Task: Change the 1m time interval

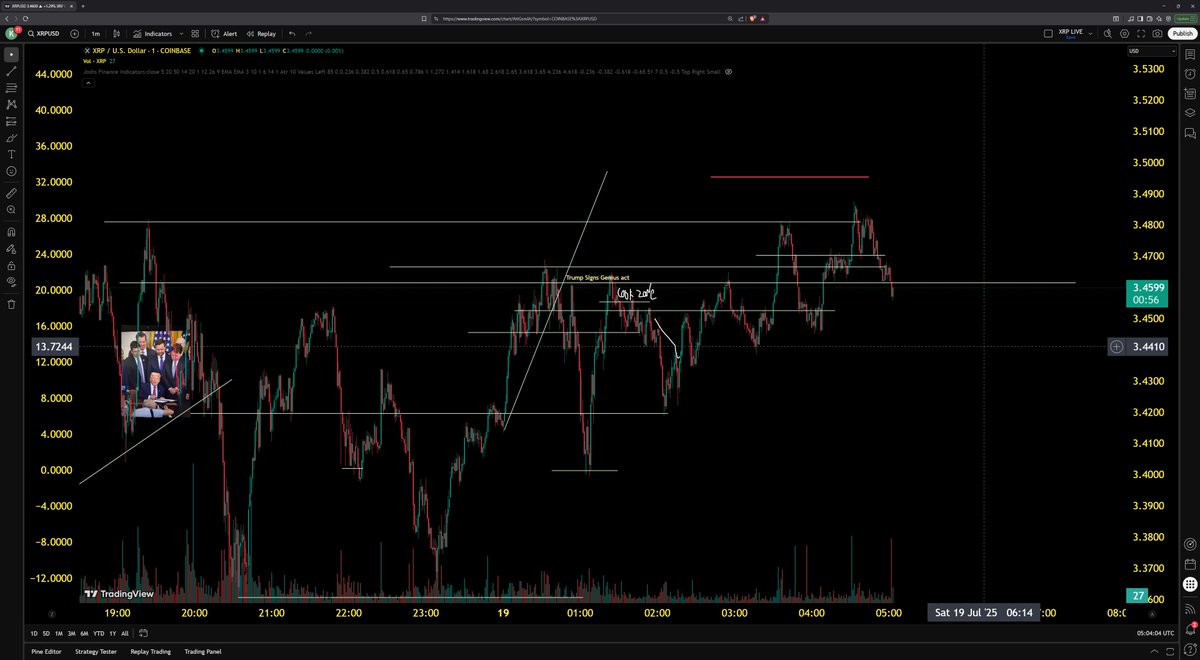Action: (x=96, y=34)
